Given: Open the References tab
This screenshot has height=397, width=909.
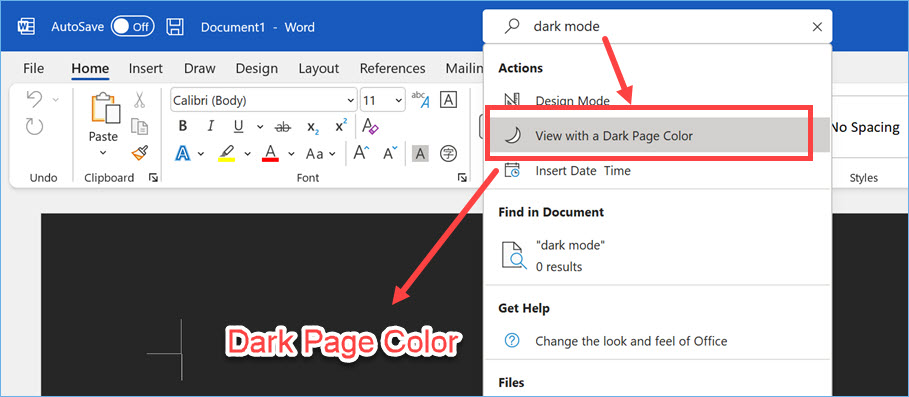Looking at the screenshot, I should point(392,68).
